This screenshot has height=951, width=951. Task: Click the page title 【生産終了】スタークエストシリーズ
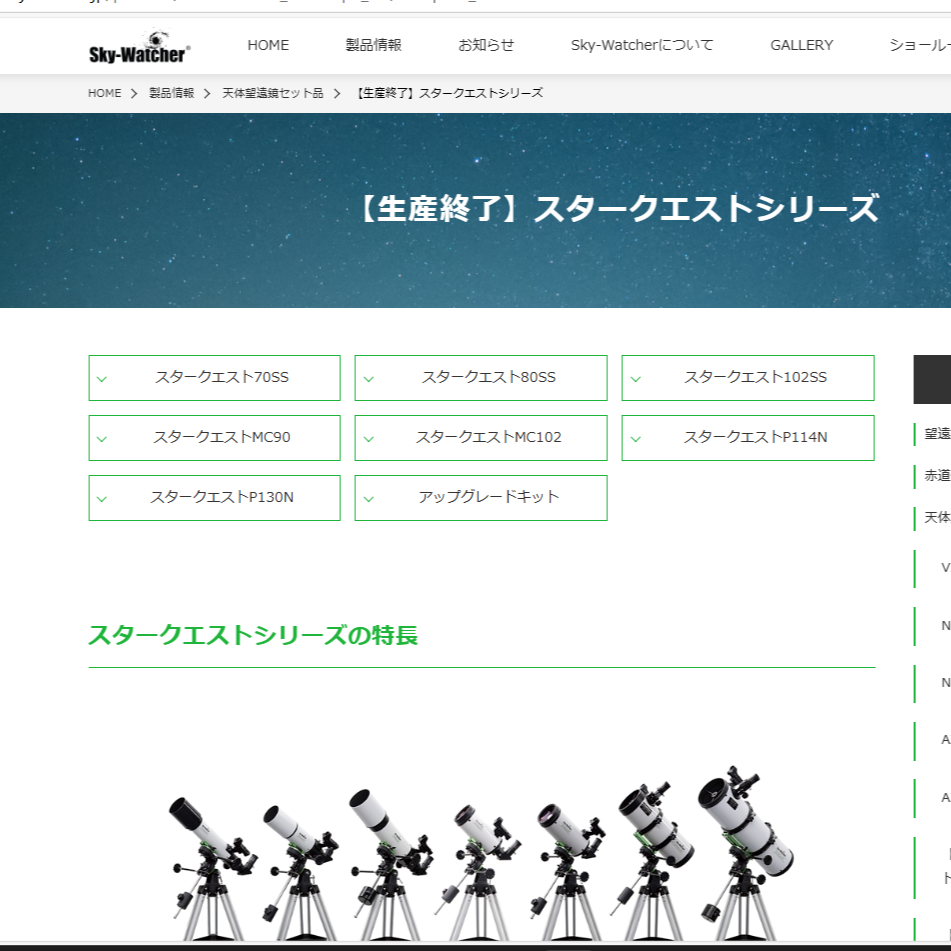616,209
